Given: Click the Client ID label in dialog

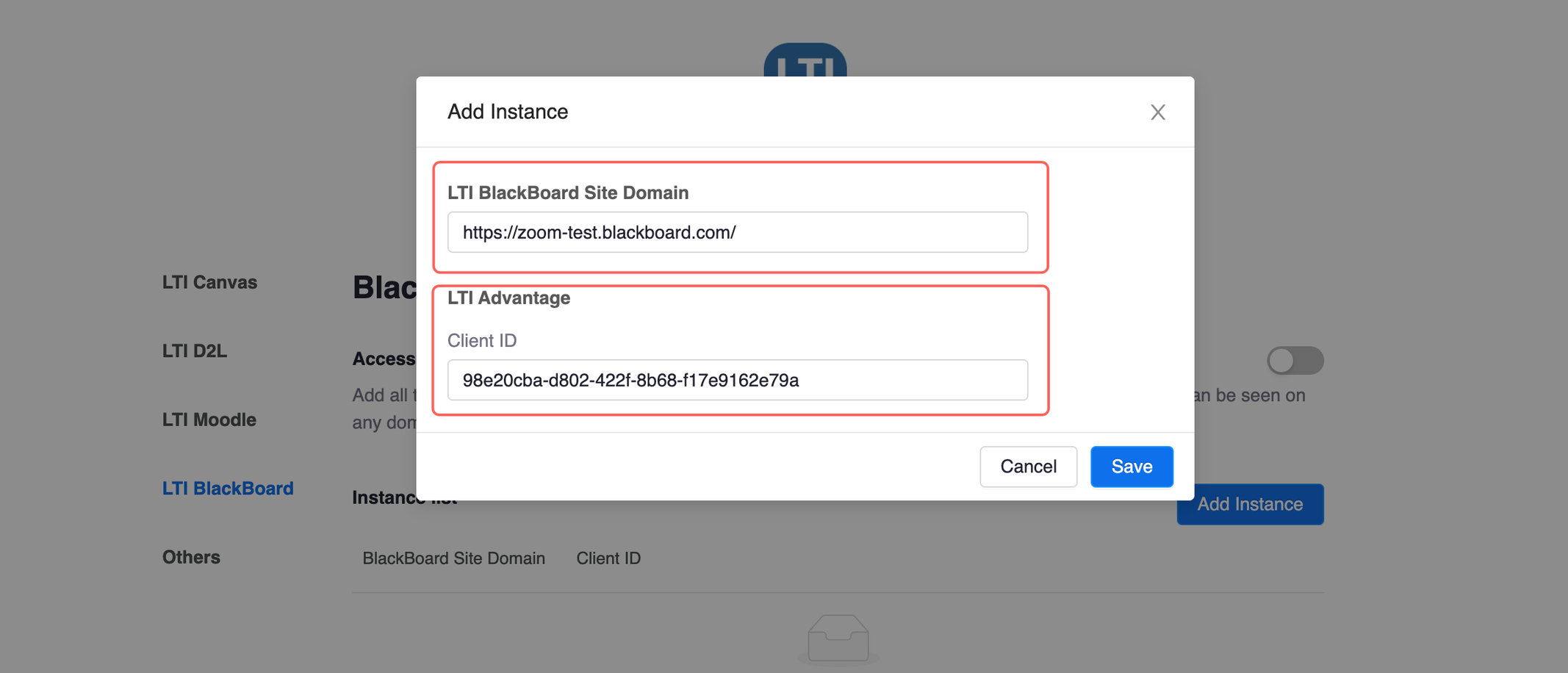Looking at the screenshot, I should click(482, 340).
